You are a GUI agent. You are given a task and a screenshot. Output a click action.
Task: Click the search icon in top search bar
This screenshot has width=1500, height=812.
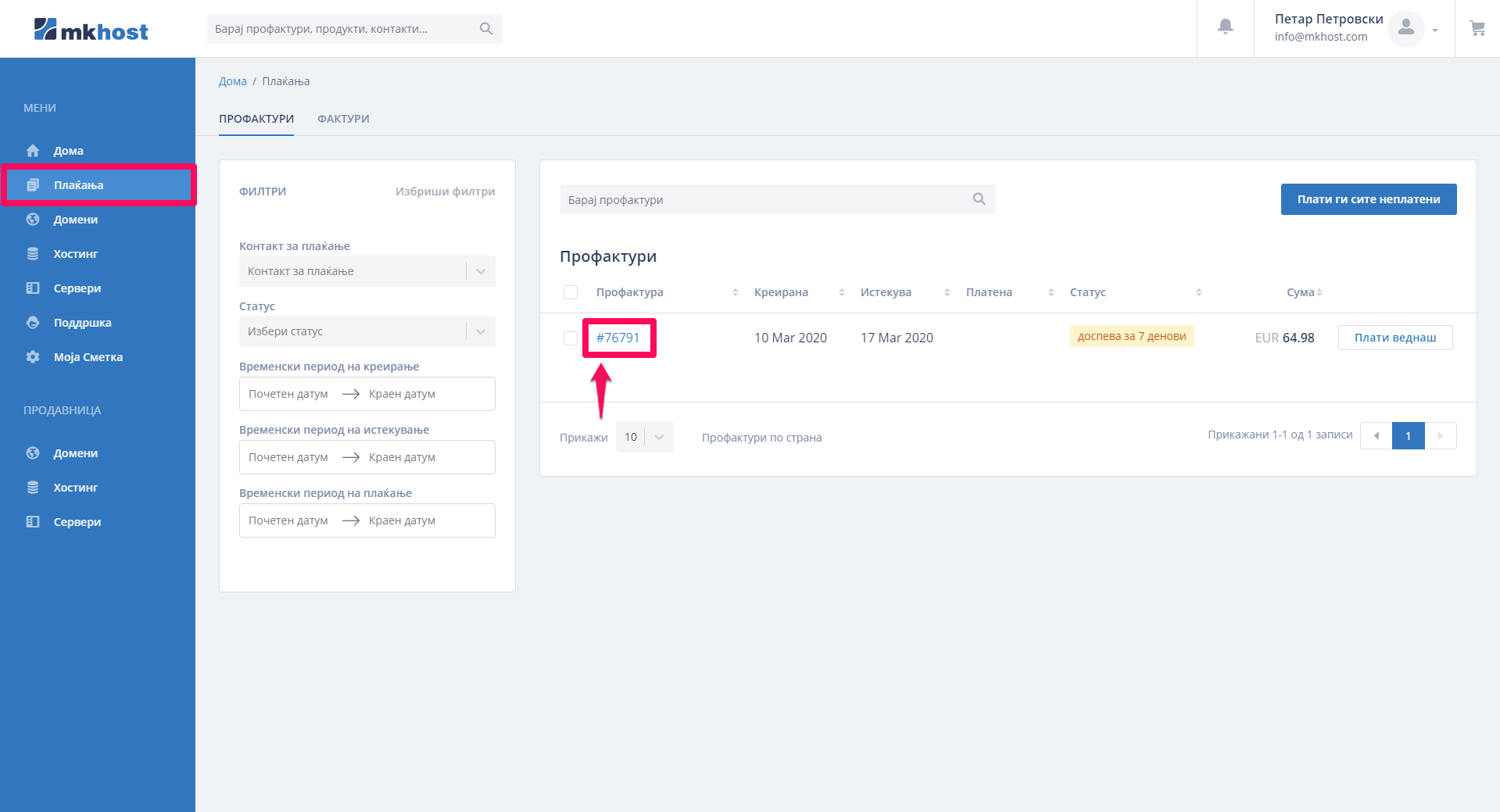tap(485, 29)
